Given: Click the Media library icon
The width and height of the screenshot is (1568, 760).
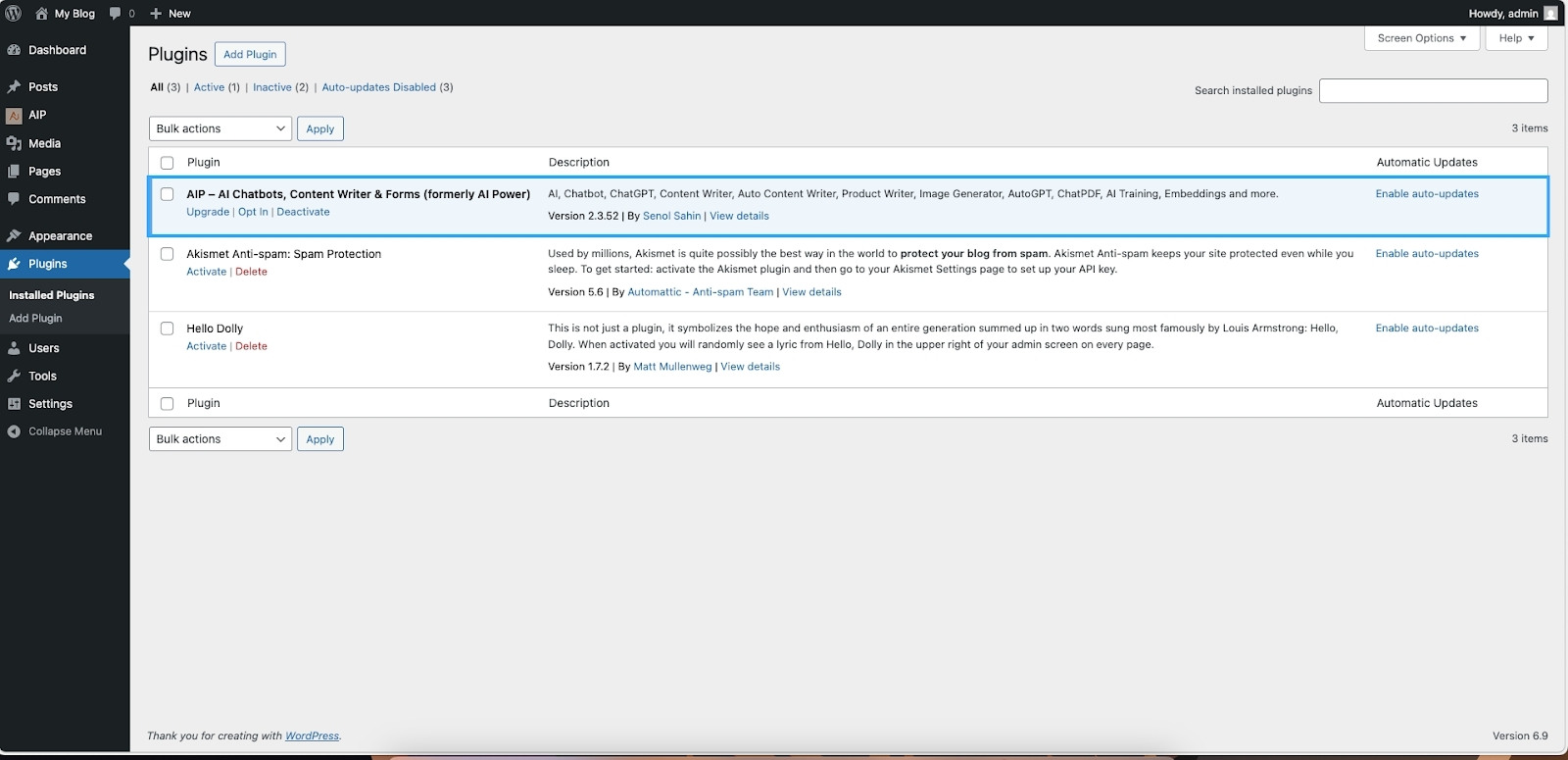Looking at the screenshot, I should point(14,143).
